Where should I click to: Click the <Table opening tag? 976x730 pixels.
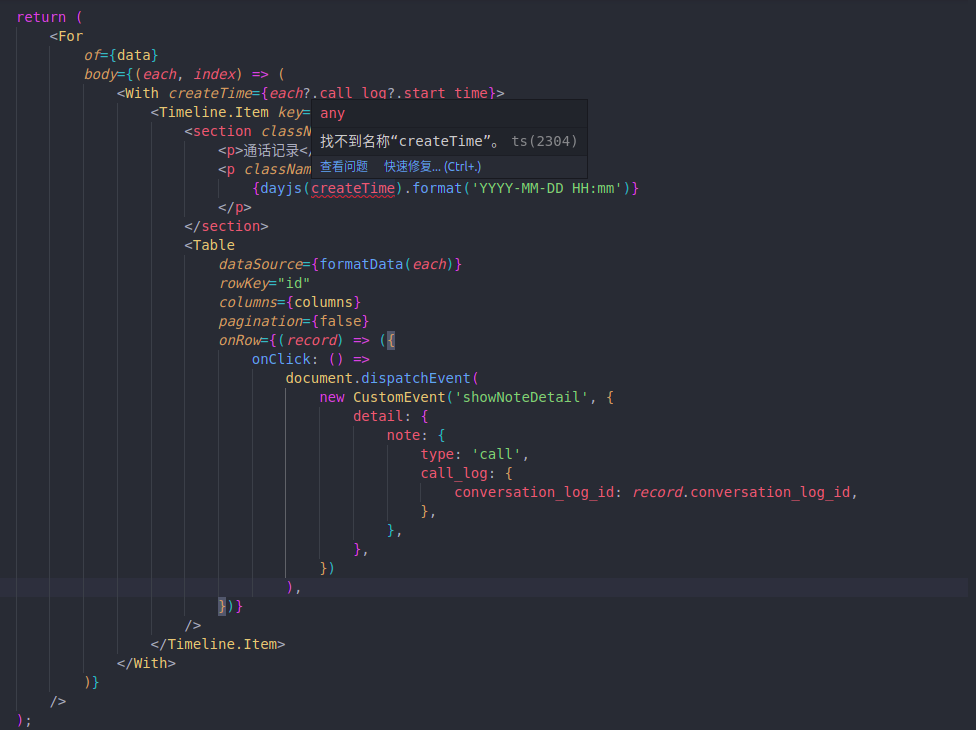tap(210, 245)
